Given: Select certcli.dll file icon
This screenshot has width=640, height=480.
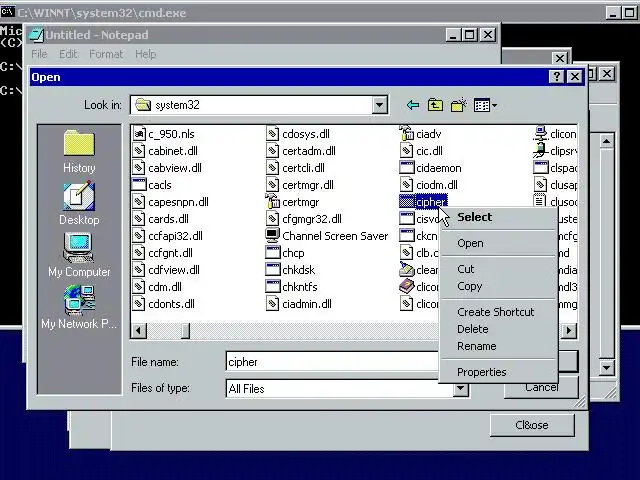Looking at the screenshot, I should 272,168.
